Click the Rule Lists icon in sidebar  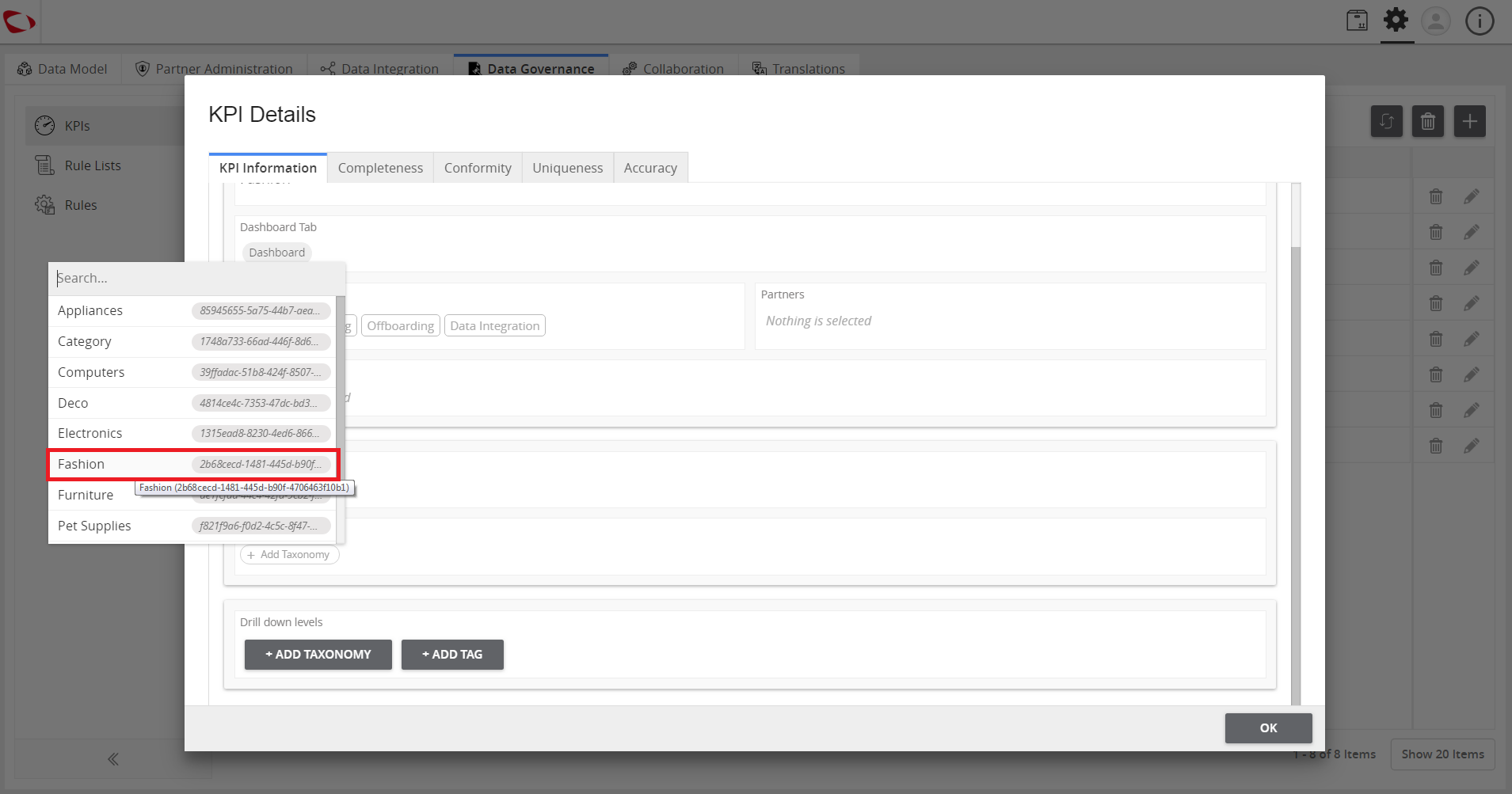[x=45, y=165]
